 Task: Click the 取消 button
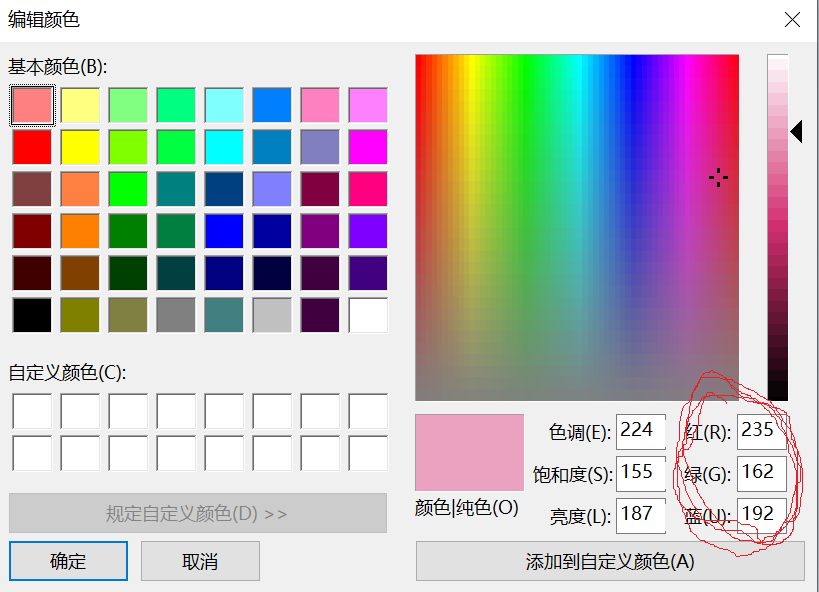tap(200, 561)
